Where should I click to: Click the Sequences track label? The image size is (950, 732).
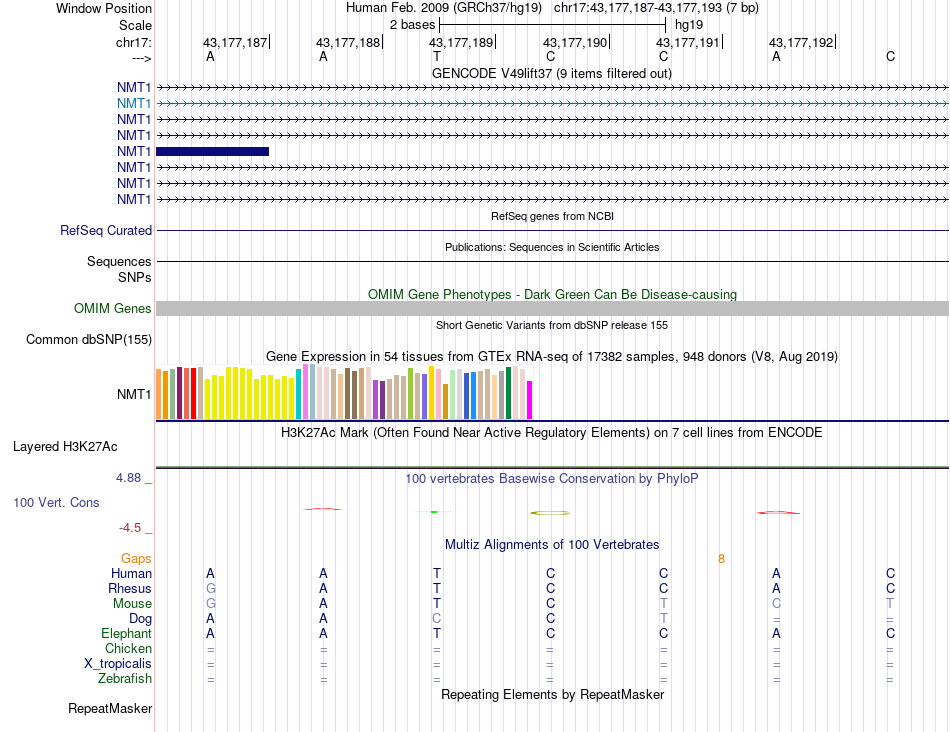tap(119, 261)
